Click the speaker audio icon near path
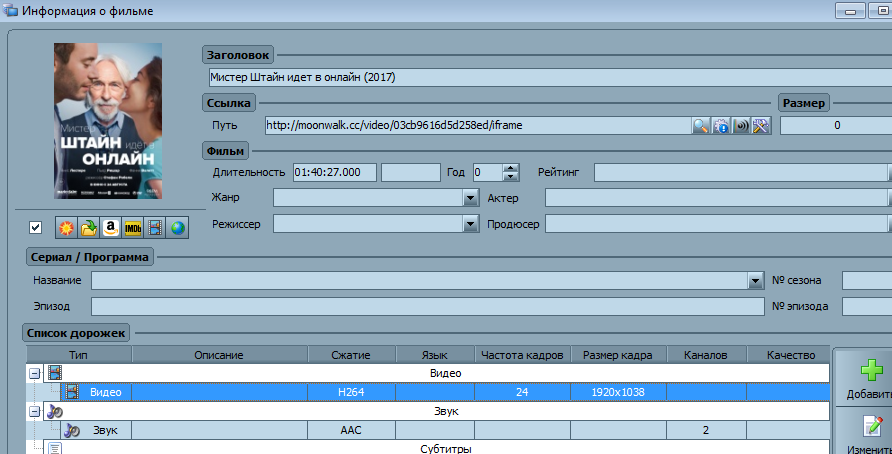The width and height of the screenshot is (892, 454). [x=741, y=126]
